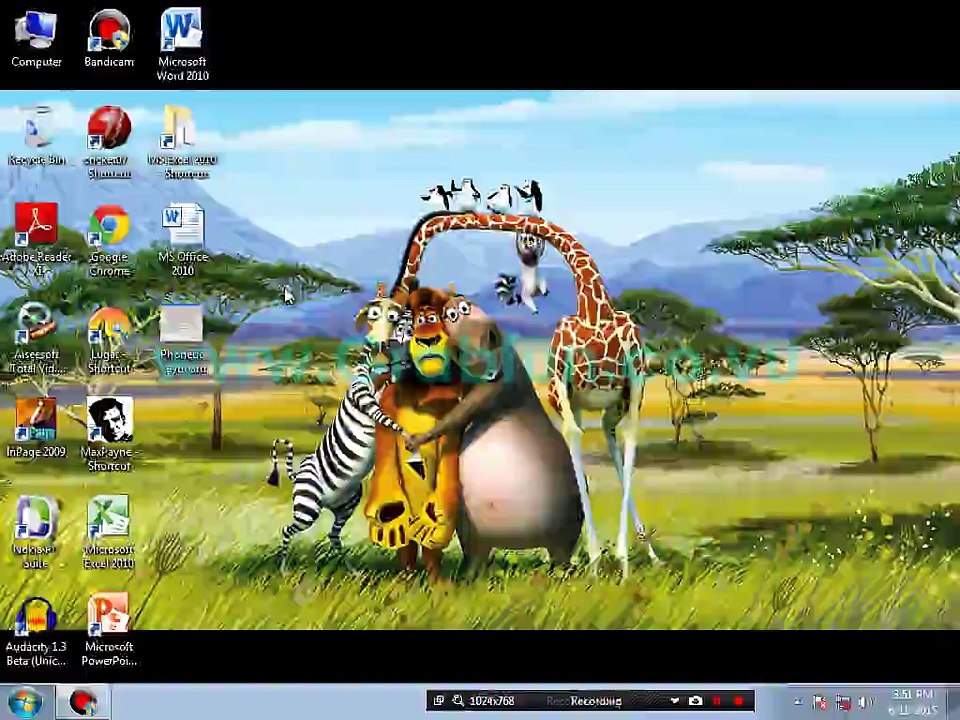Click the Show desktop button

954,702
